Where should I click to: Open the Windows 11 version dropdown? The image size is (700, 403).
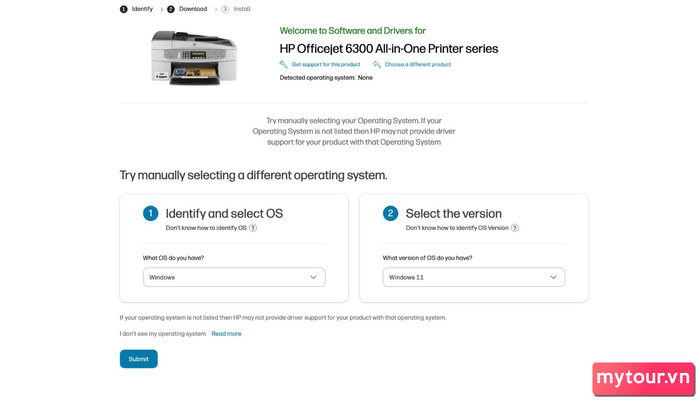(x=474, y=277)
